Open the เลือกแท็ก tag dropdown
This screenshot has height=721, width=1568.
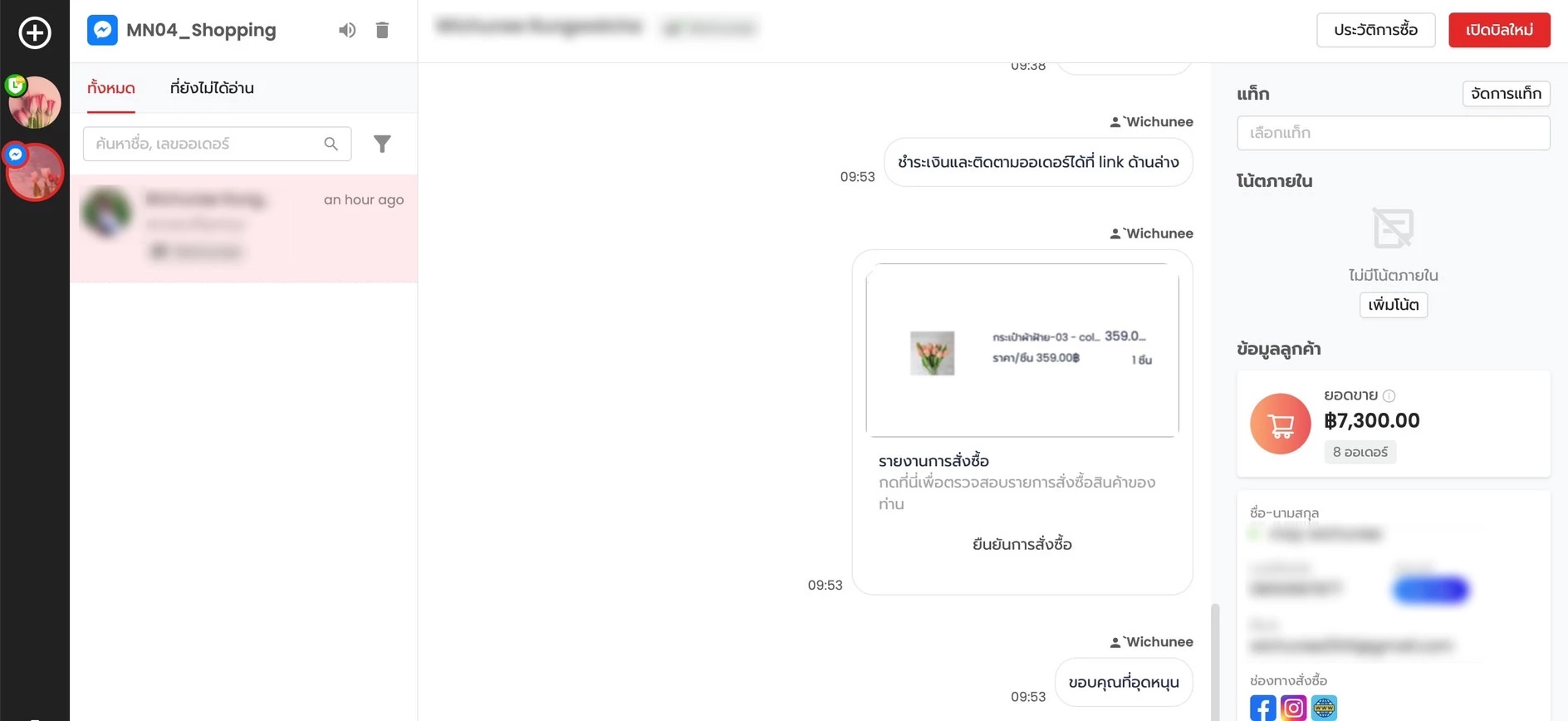tap(1393, 133)
